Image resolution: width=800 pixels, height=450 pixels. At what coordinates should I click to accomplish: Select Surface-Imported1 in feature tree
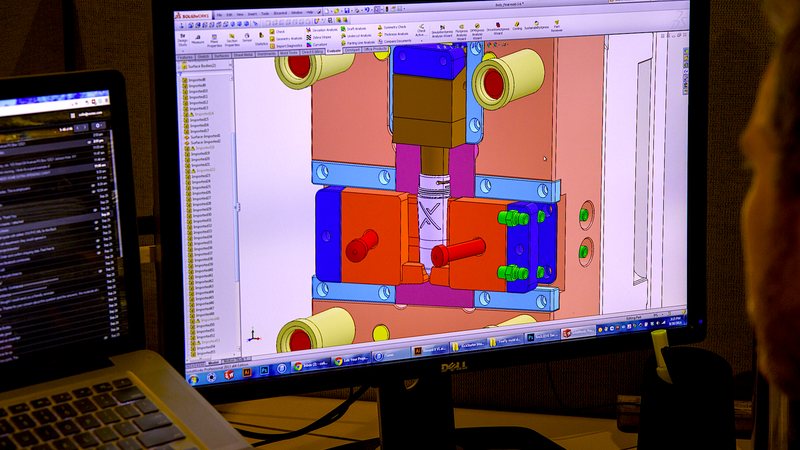coord(204,136)
